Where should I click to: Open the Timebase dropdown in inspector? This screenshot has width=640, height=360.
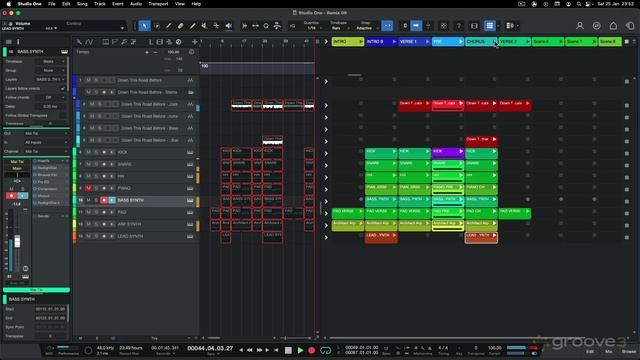tap(50, 61)
